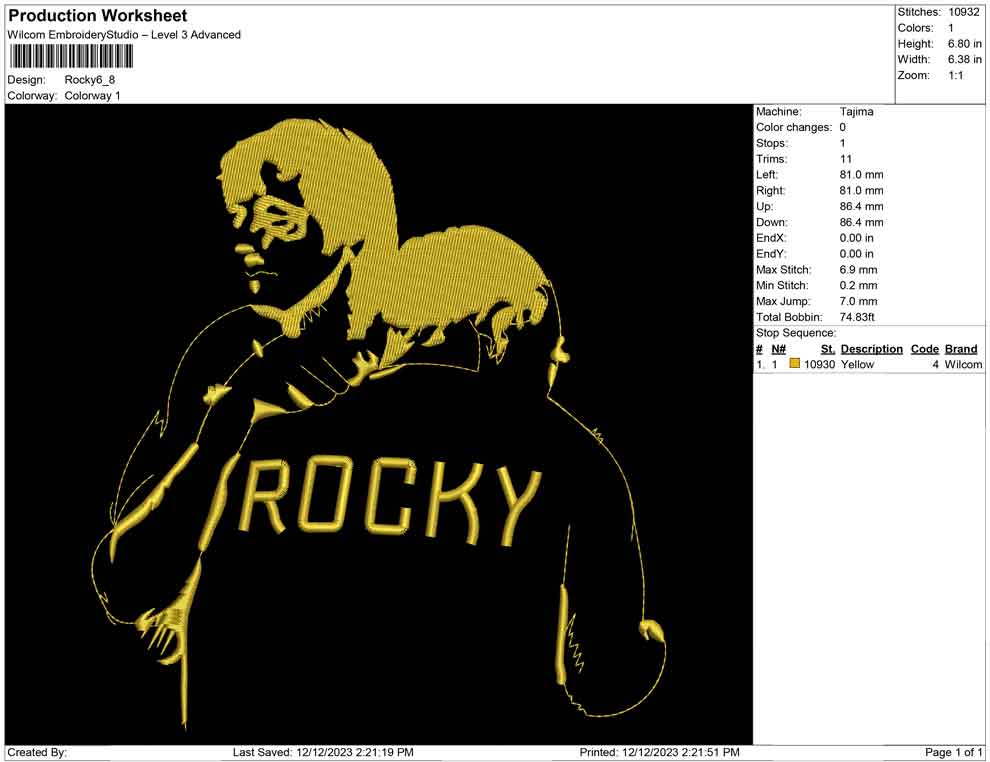
Task: Click the 'St.' column header
Action: [x=828, y=349]
